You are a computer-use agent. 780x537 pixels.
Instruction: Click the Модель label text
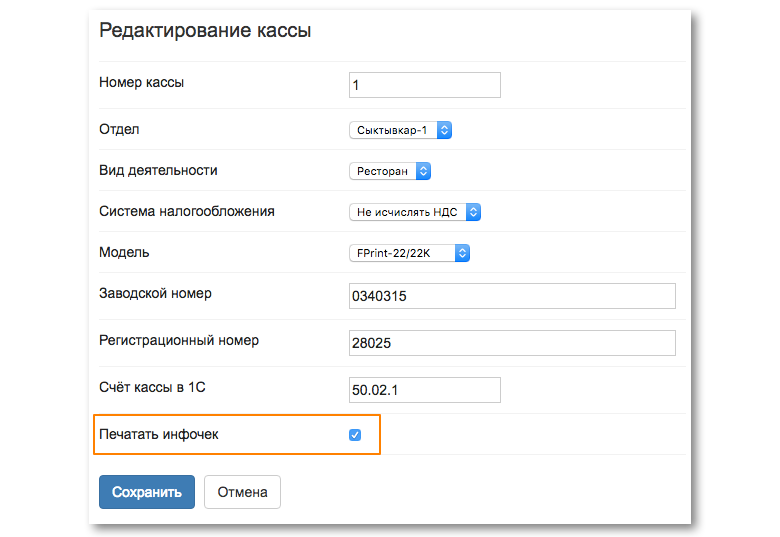[124, 253]
